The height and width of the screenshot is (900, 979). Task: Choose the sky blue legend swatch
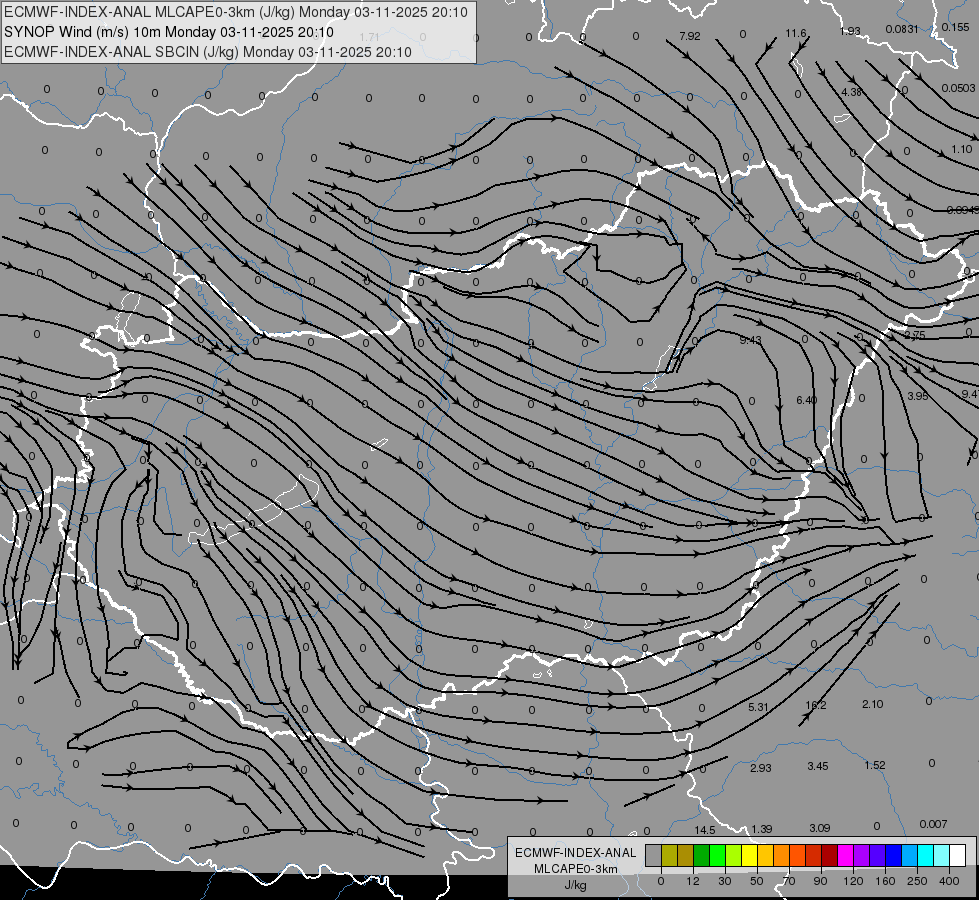tap(909, 856)
